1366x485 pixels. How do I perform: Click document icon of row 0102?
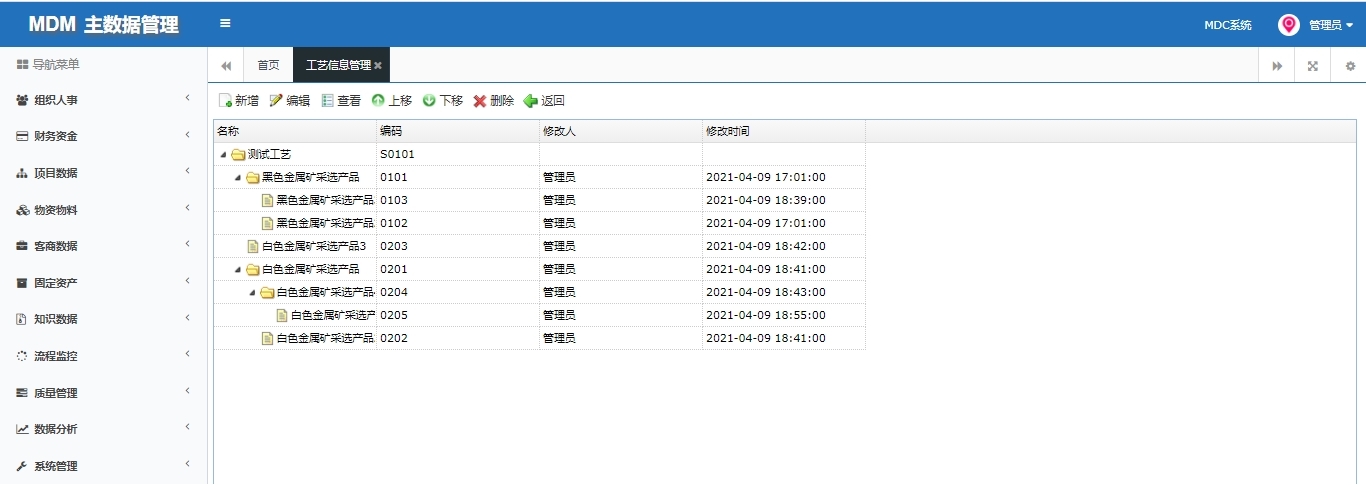point(267,223)
